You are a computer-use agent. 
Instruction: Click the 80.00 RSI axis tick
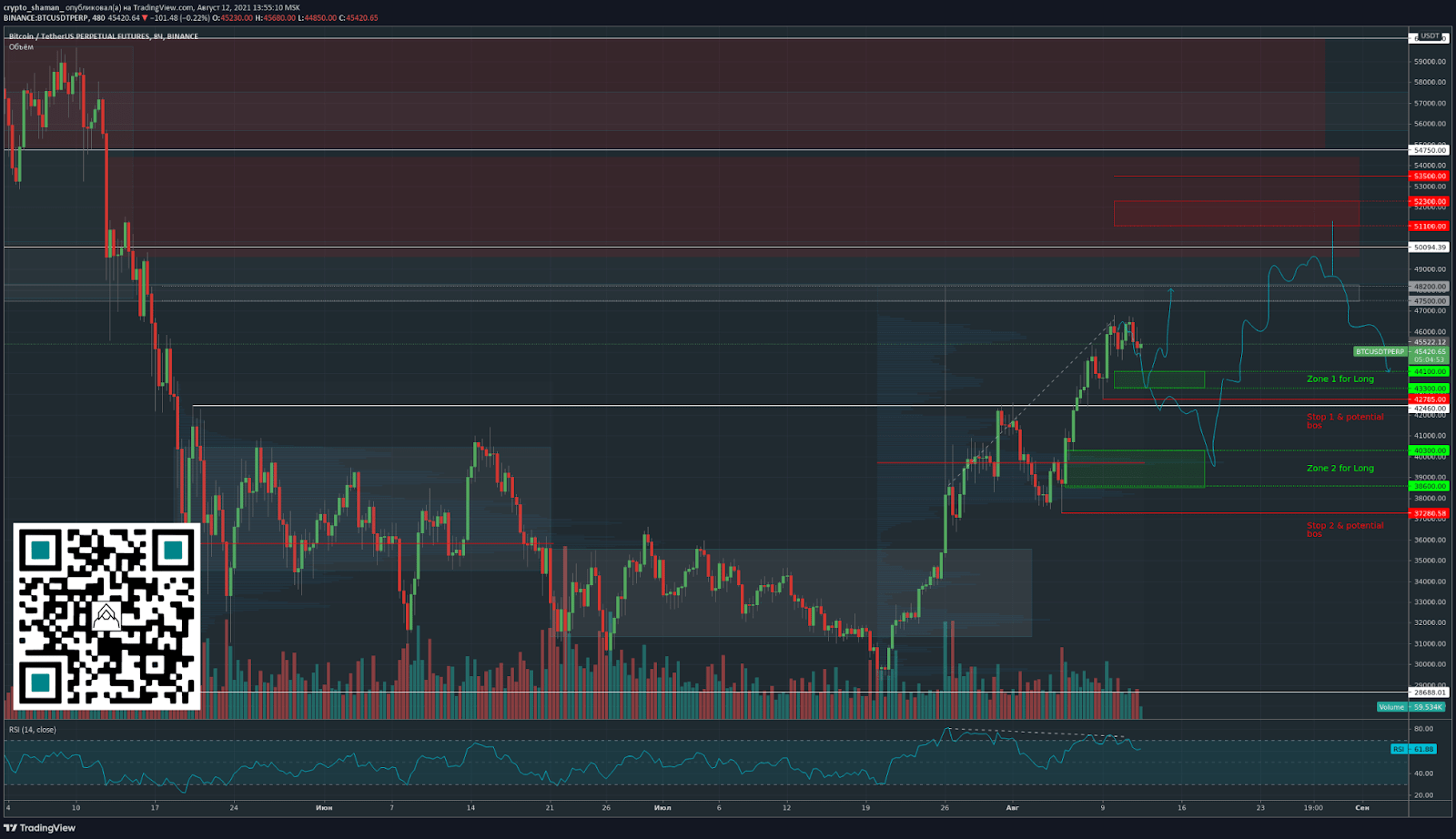tap(1424, 729)
